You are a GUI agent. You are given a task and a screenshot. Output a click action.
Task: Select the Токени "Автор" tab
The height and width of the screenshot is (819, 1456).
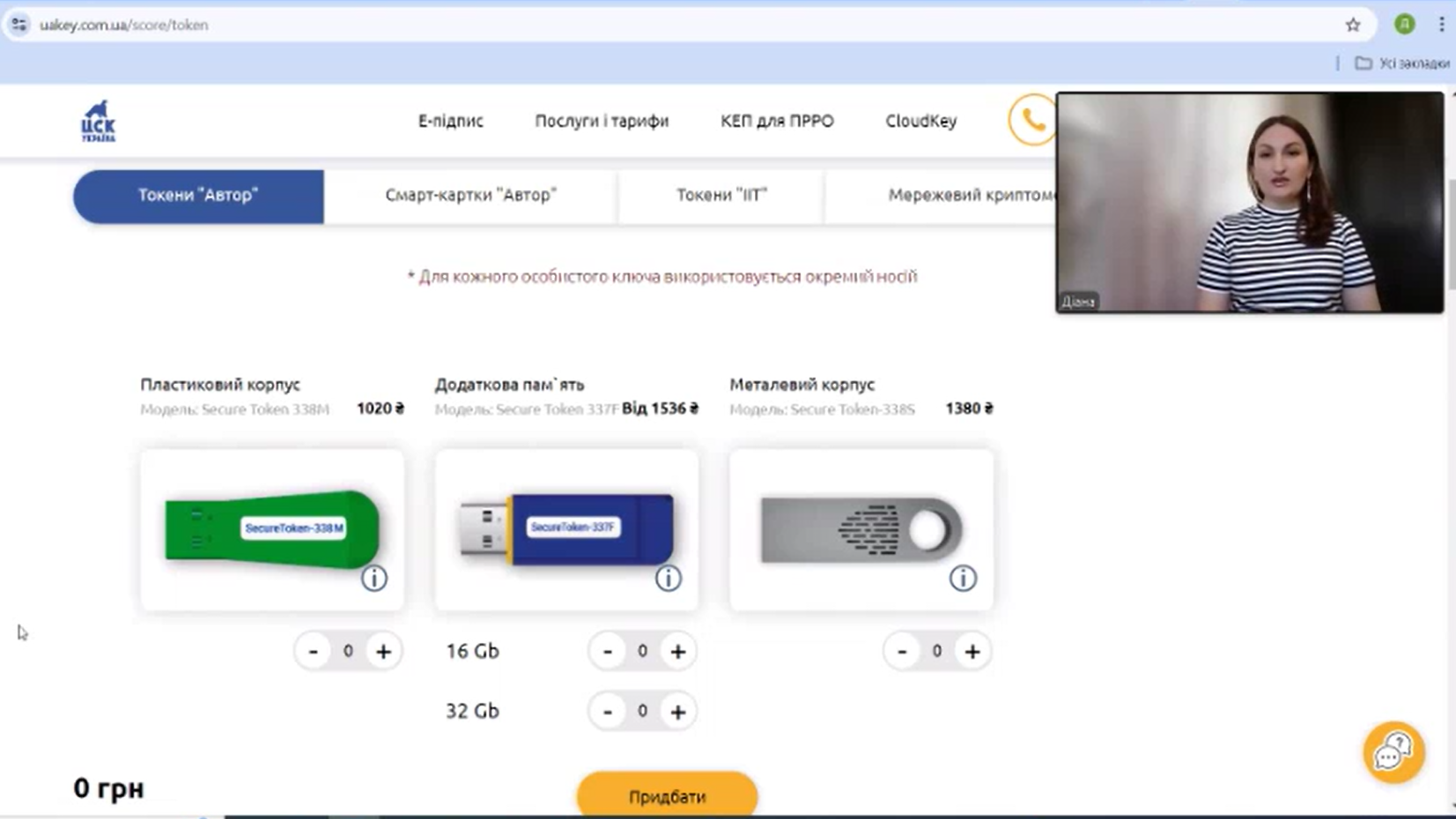198,196
